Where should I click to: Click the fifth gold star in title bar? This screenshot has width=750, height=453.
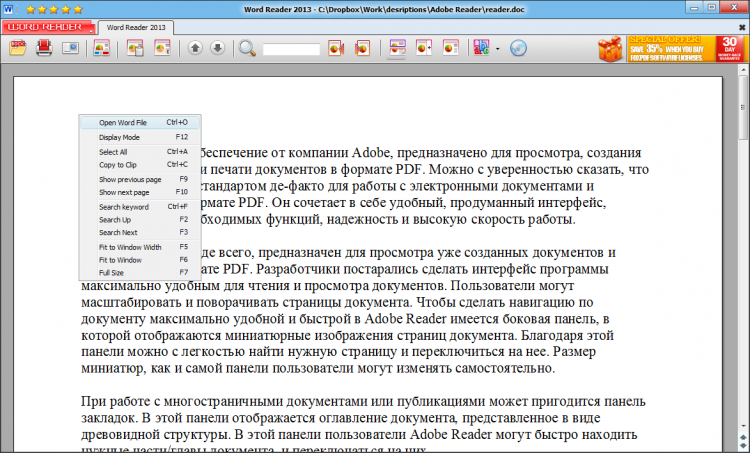coord(78,9)
